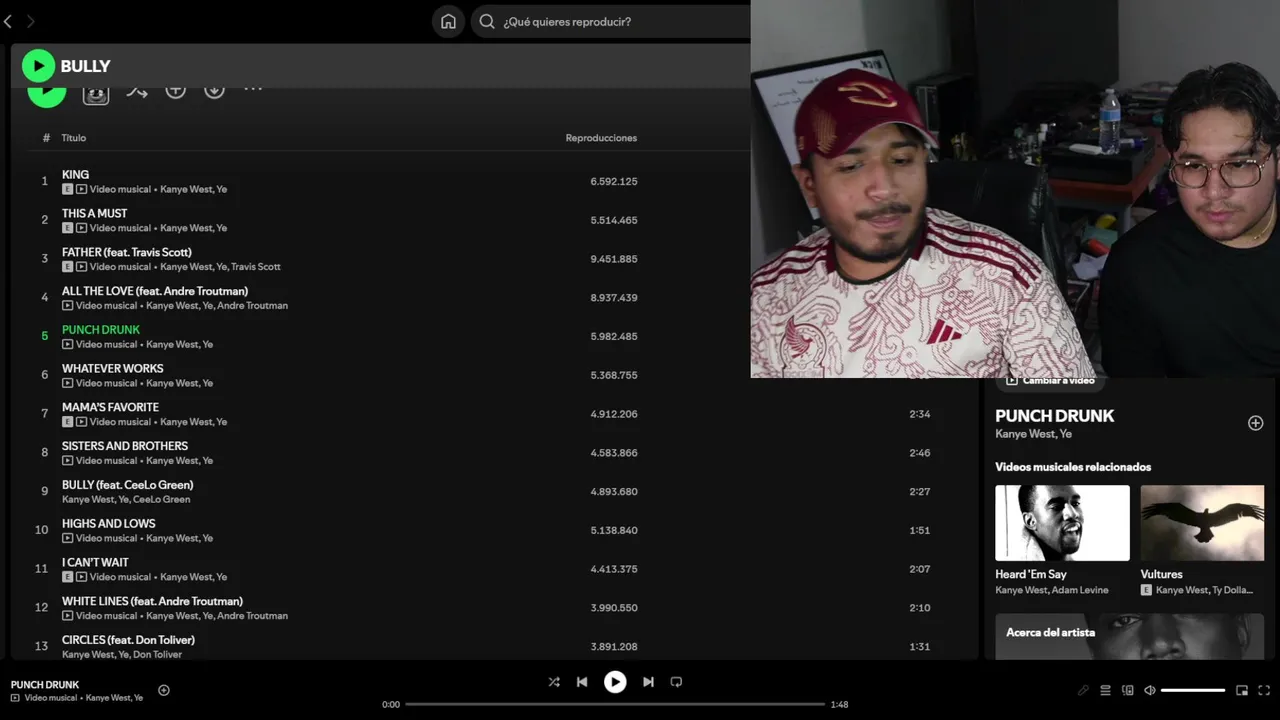Click the album shuffle icon under header
This screenshot has height=720, width=1280.
point(136,91)
